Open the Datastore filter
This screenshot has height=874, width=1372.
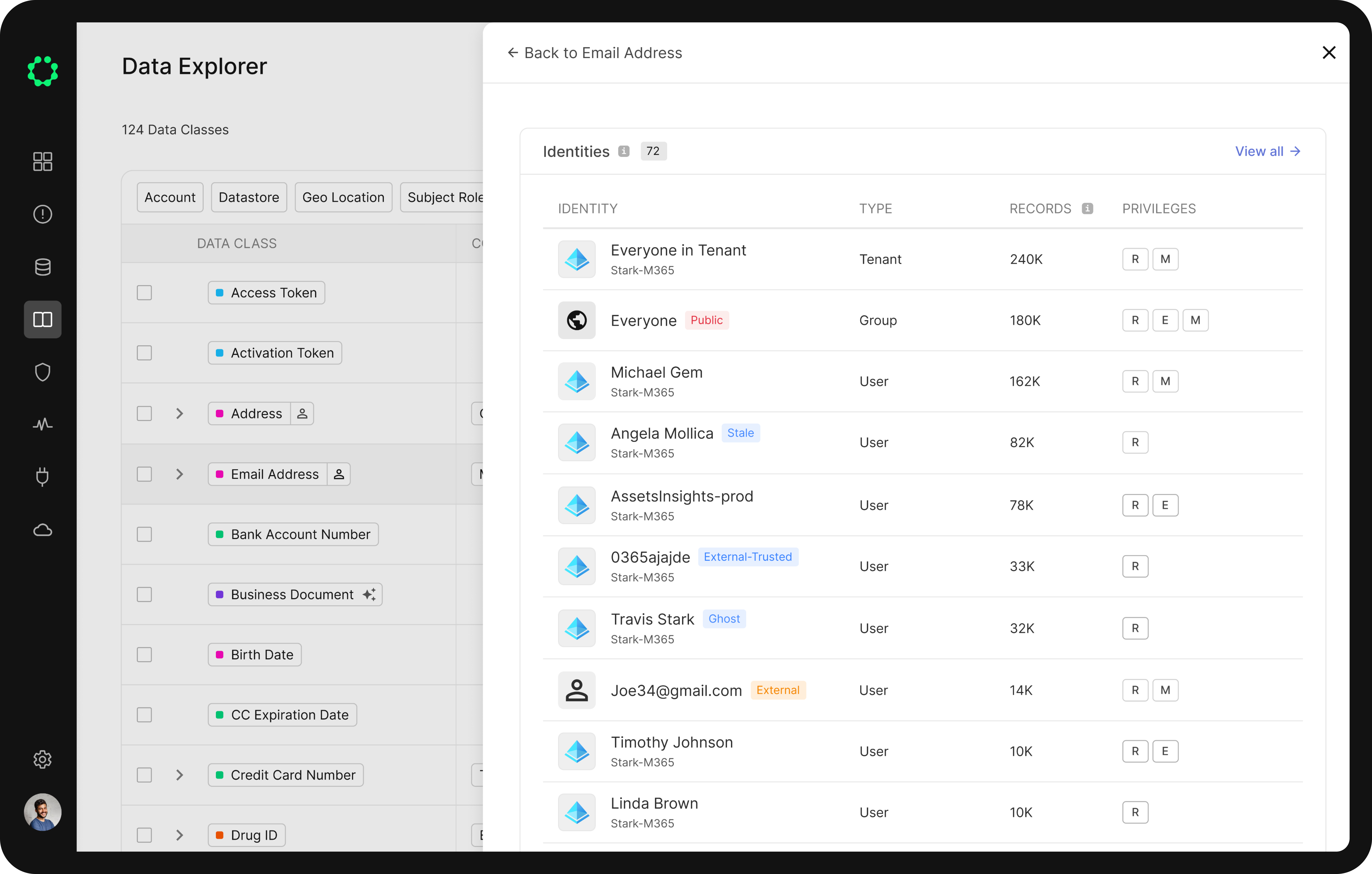pyautogui.click(x=249, y=197)
